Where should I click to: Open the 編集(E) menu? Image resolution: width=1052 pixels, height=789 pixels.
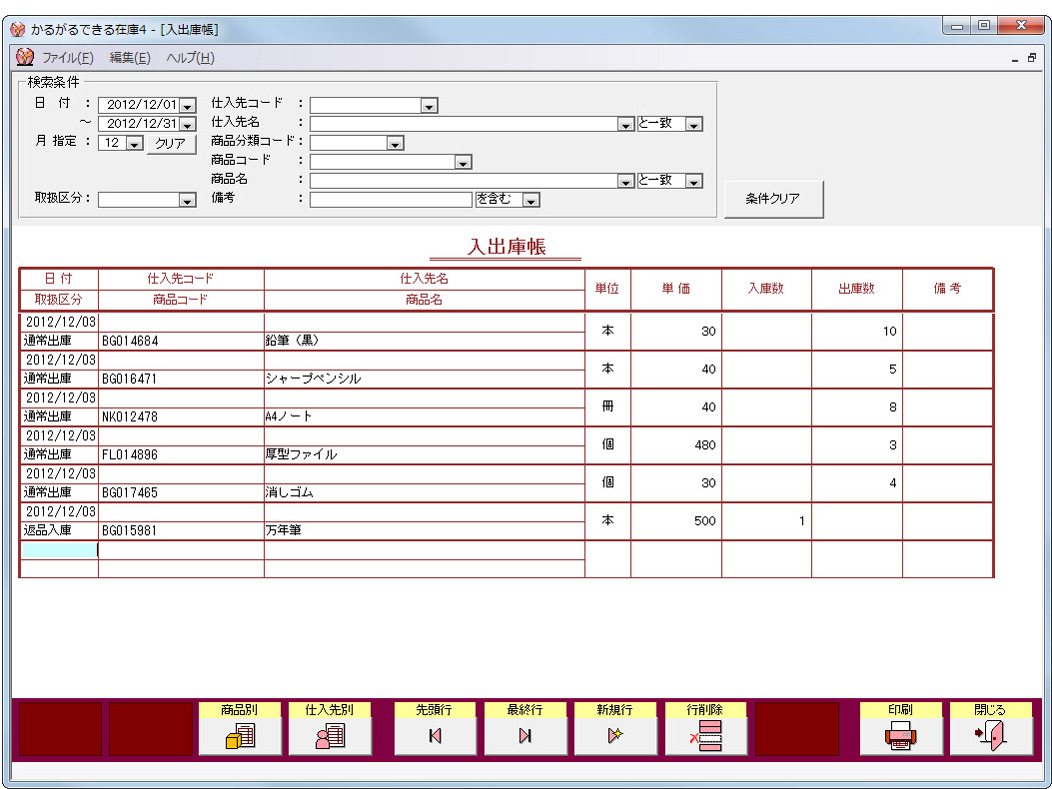130,58
